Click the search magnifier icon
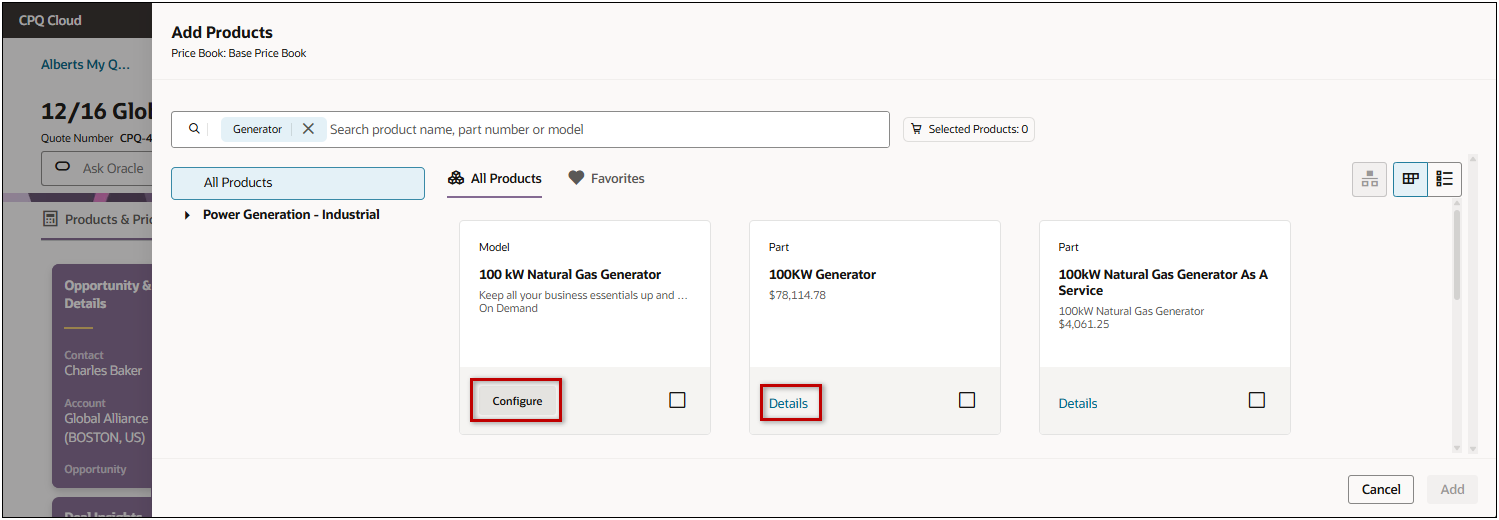This screenshot has width=1499, height=520. [194, 129]
